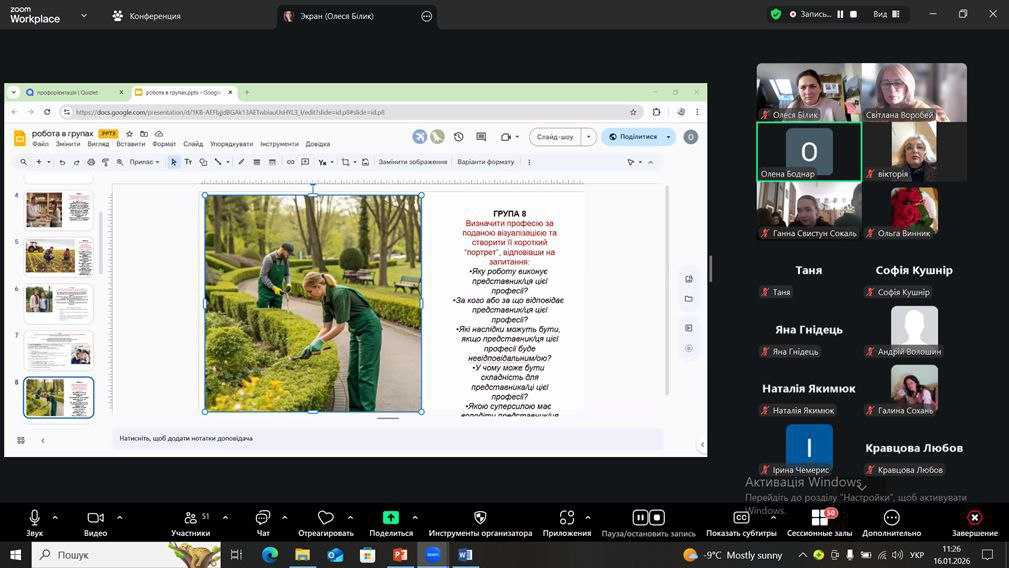Click the Дополнительно more options icon
1009x568 pixels.
pyautogui.click(x=891, y=518)
